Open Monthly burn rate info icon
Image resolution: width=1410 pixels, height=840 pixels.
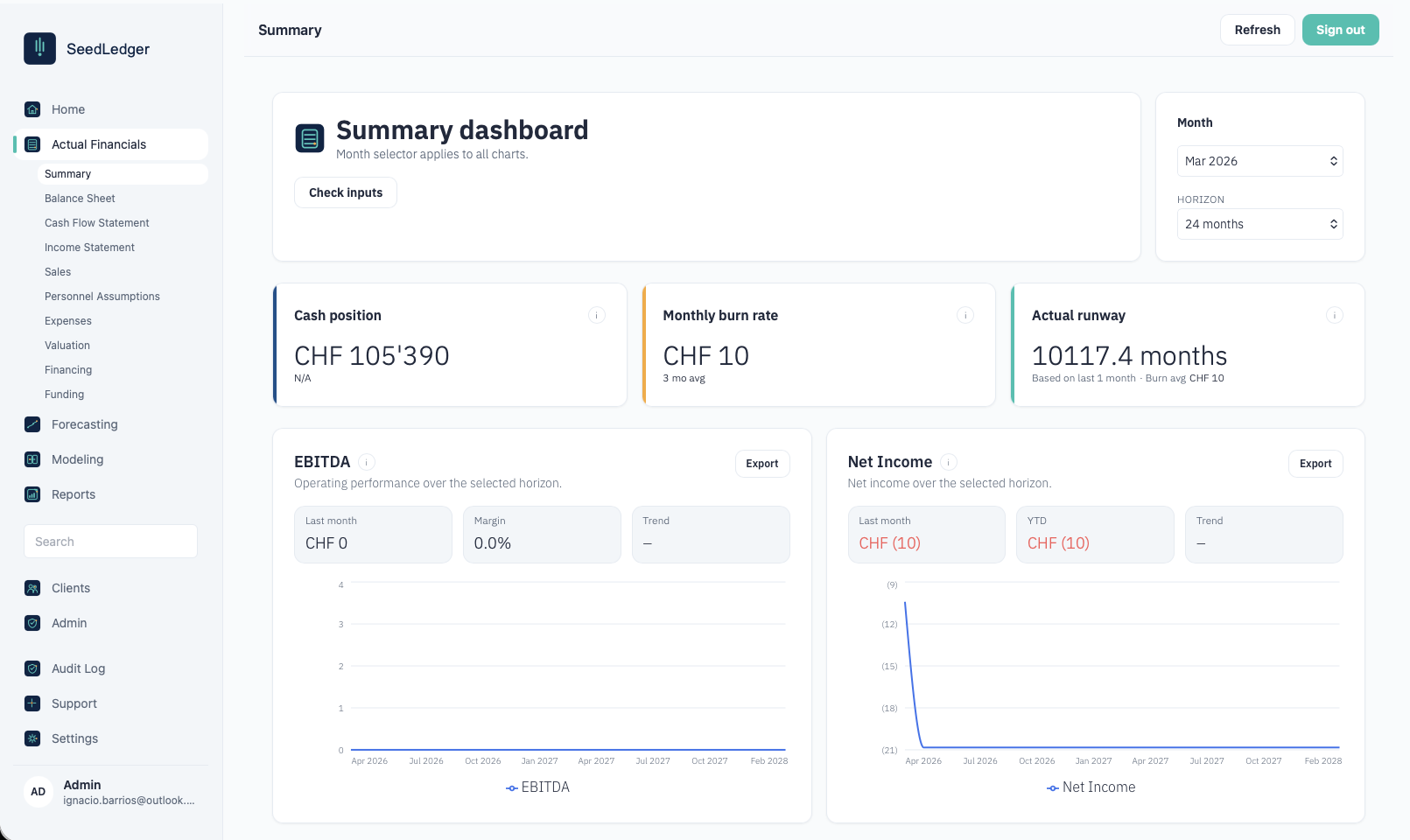(965, 315)
